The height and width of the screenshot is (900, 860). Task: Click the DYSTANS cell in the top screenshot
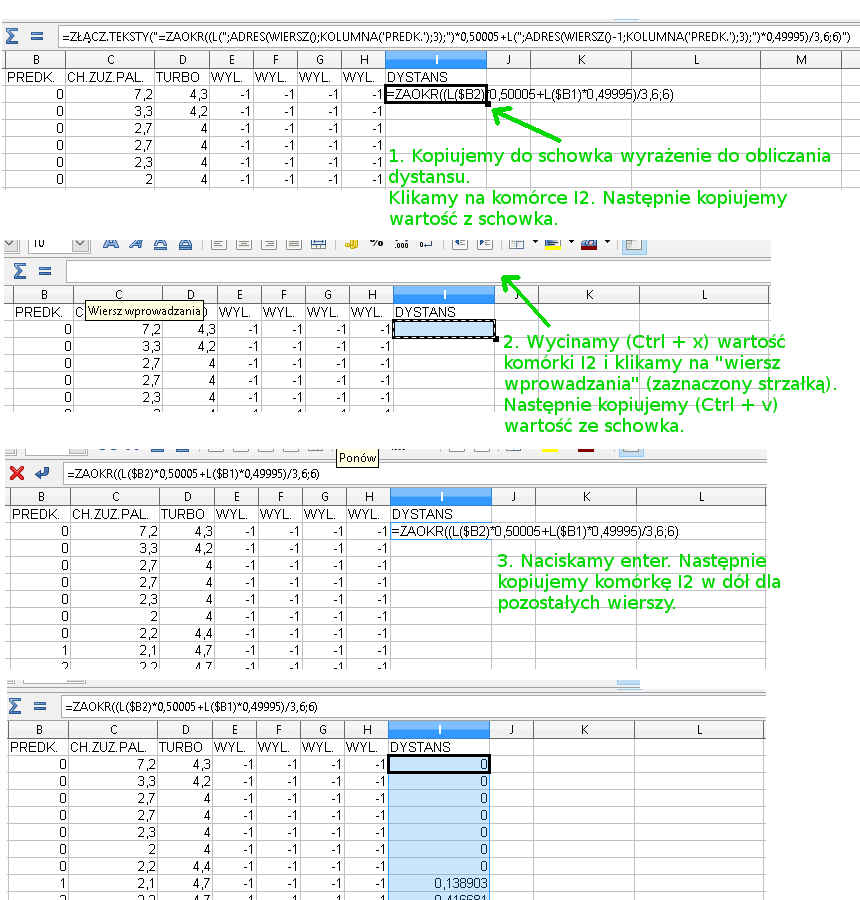click(436, 77)
